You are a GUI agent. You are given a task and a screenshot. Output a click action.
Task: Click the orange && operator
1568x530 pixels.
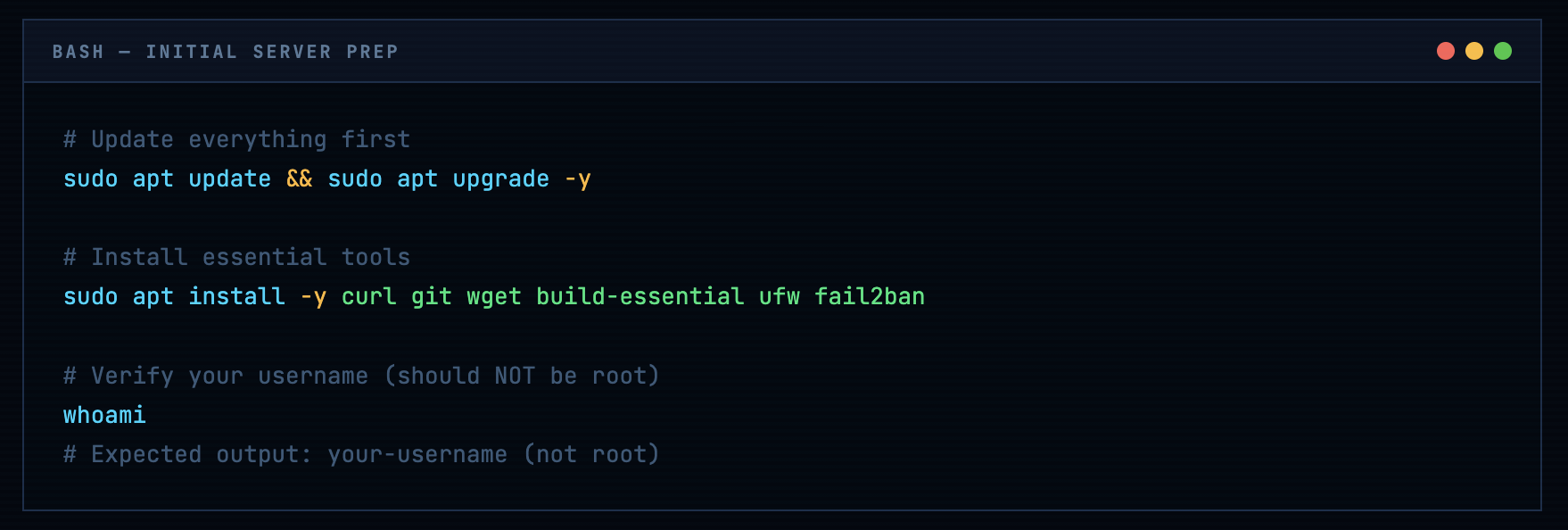(300, 178)
